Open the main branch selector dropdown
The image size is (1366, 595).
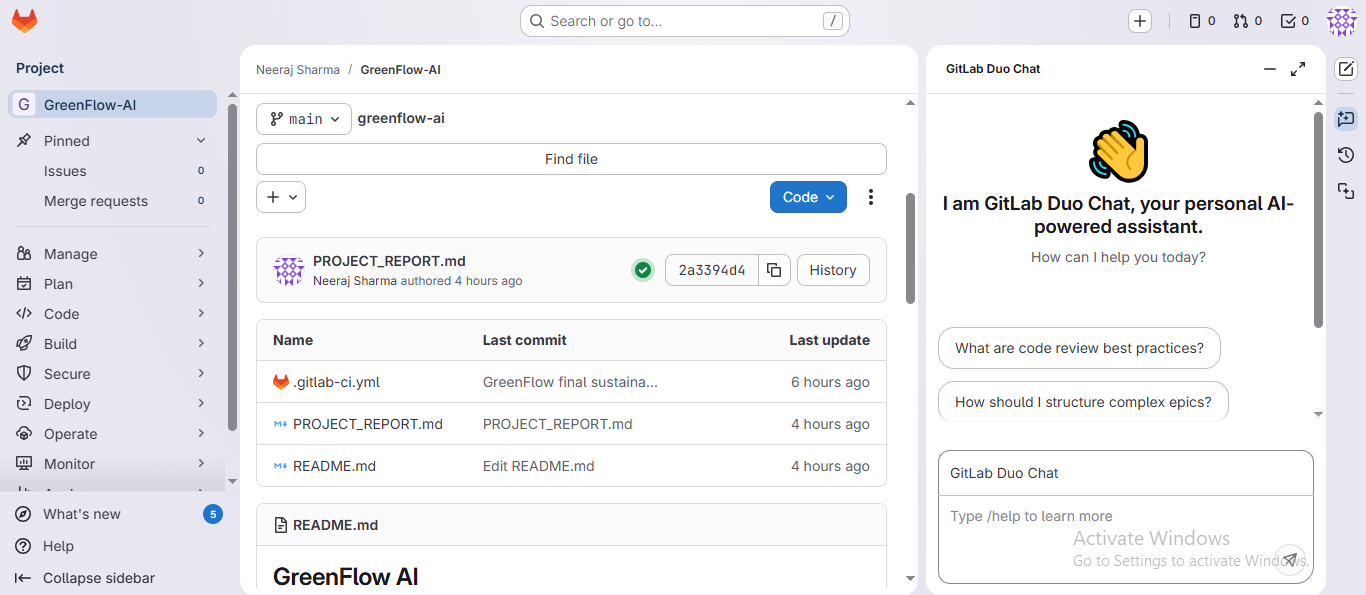click(304, 119)
